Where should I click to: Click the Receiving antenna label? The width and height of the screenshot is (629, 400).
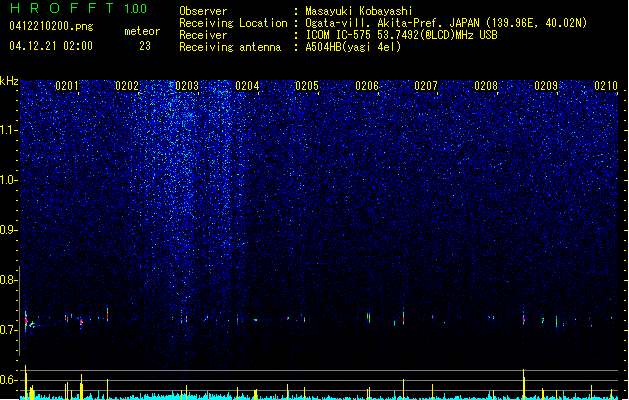coord(230,47)
